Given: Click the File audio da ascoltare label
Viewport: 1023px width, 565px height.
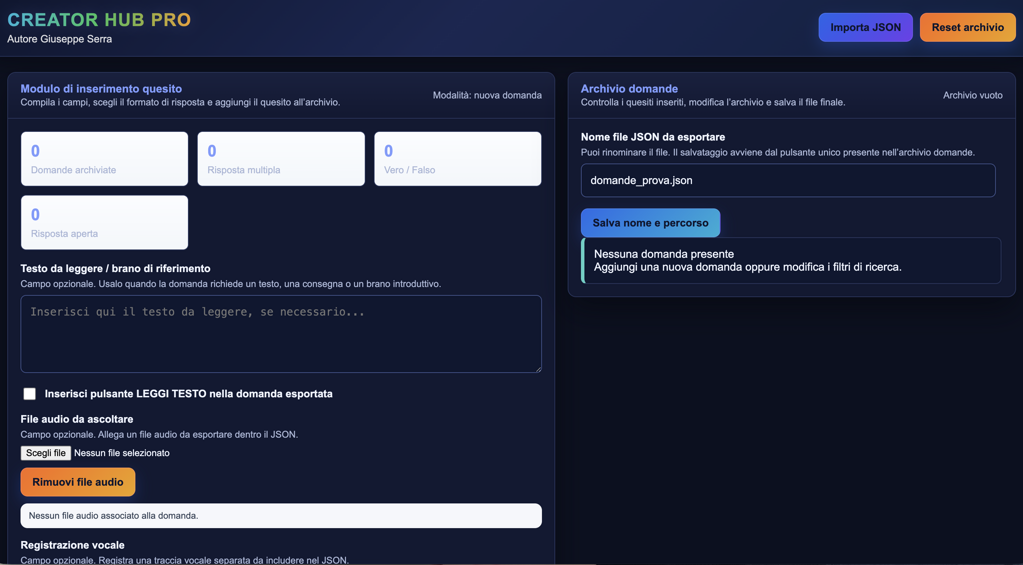Looking at the screenshot, I should 77,419.
